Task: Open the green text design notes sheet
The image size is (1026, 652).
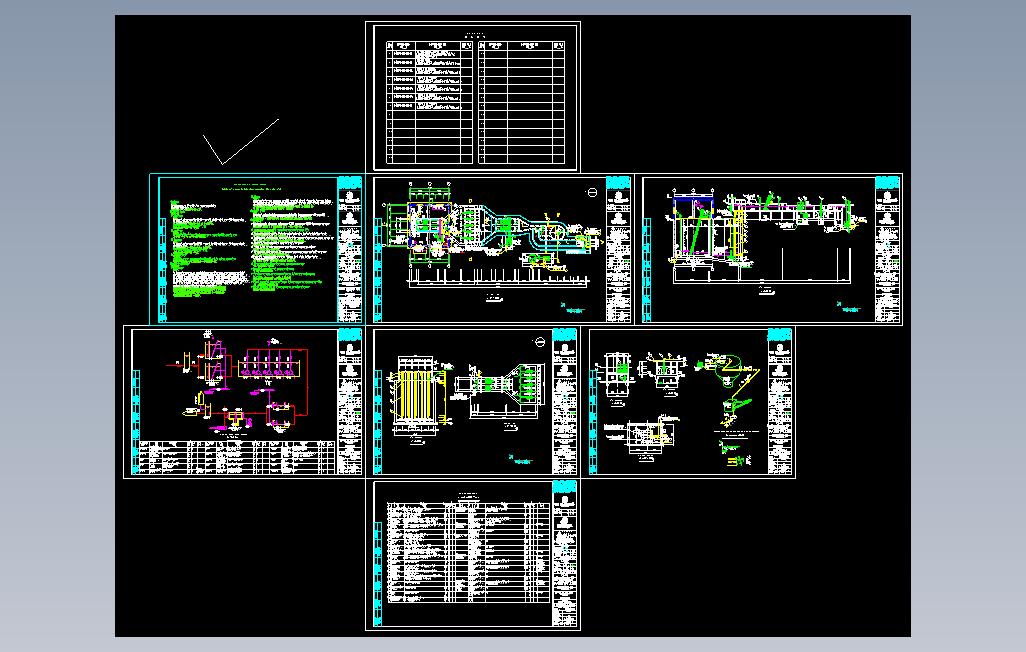Action: (x=257, y=249)
